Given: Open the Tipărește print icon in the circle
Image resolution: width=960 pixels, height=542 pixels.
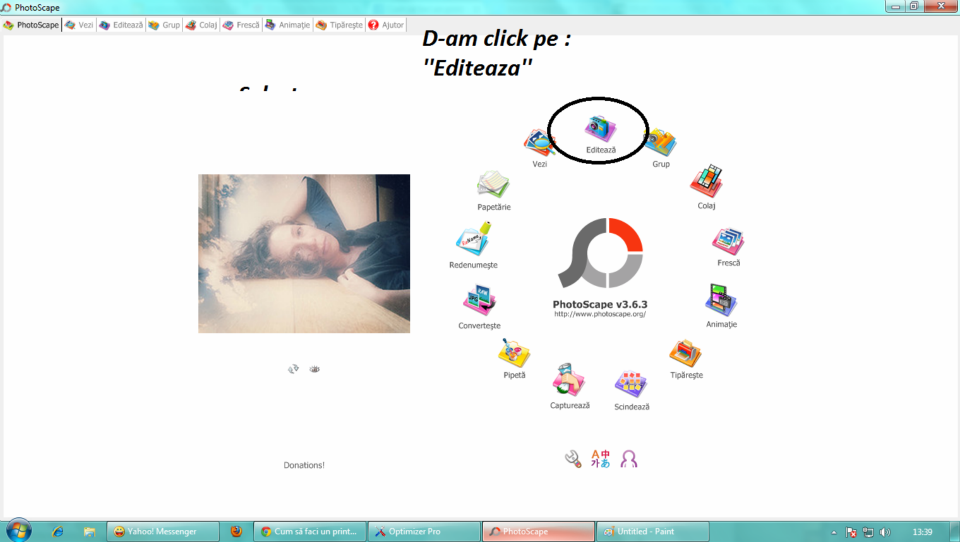Looking at the screenshot, I should [686, 353].
